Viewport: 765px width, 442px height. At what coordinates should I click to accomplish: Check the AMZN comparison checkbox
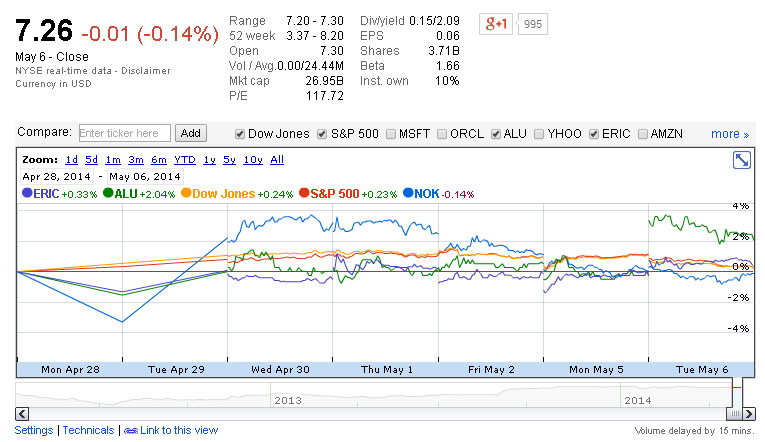click(643, 134)
